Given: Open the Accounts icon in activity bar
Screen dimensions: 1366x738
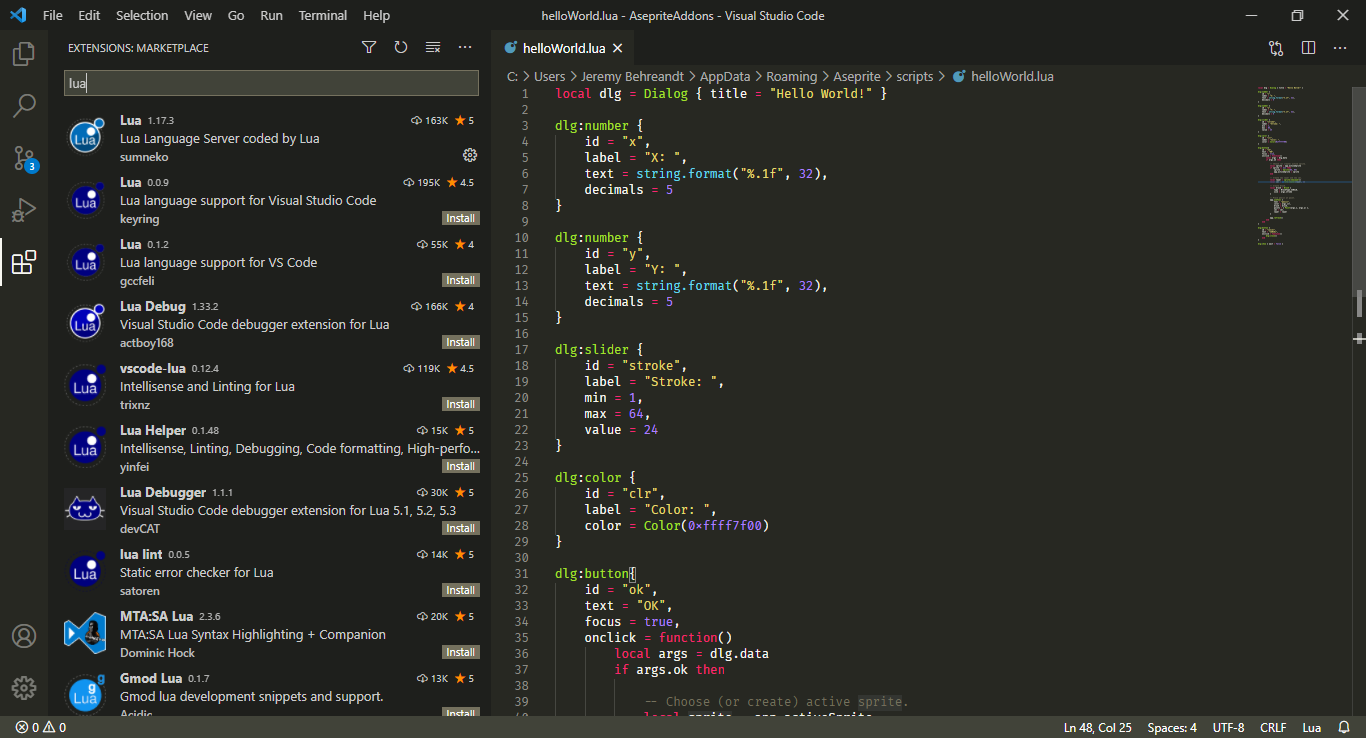Looking at the screenshot, I should (24, 636).
